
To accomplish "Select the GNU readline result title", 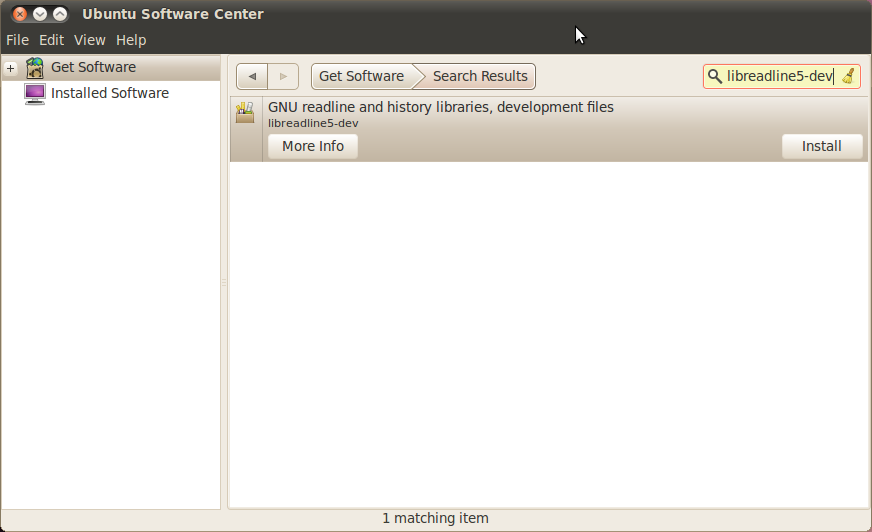I will (440, 107).
